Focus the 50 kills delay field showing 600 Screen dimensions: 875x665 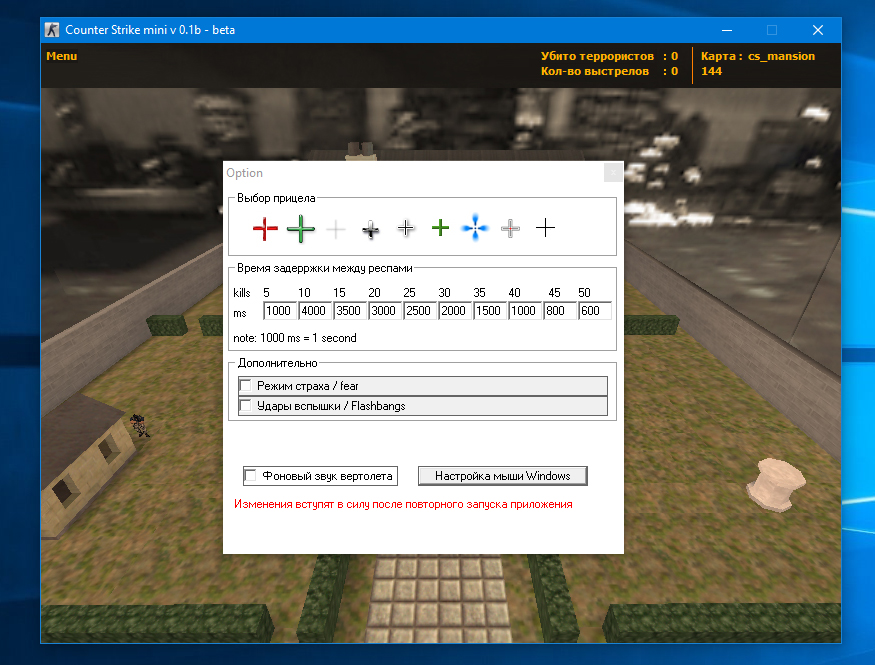tap(595, 311)
